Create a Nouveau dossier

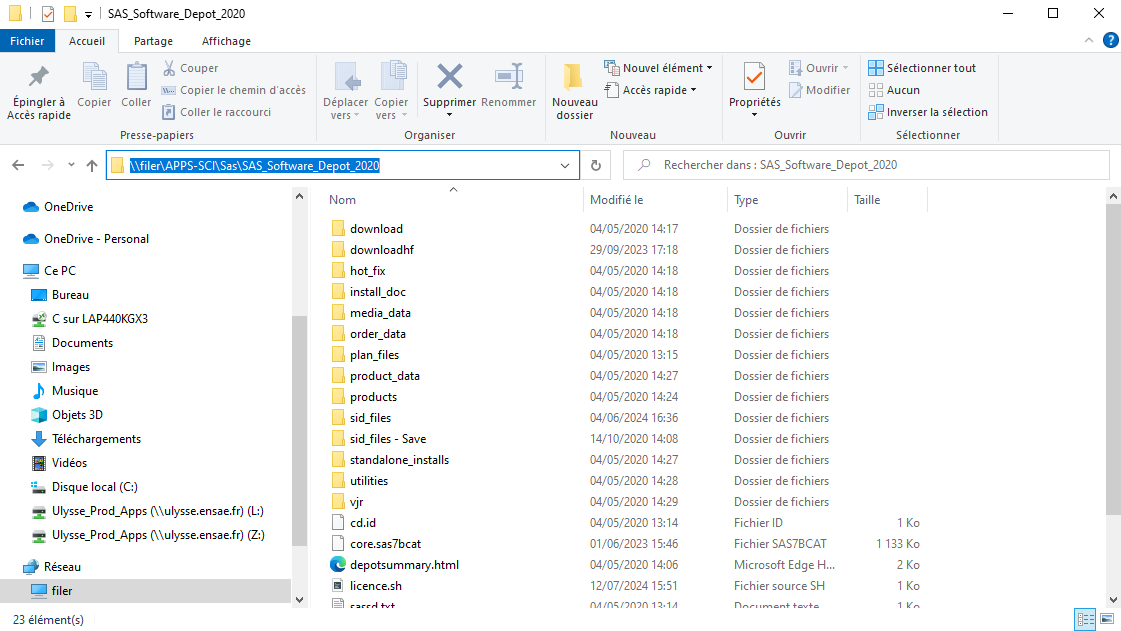[575, 91]
